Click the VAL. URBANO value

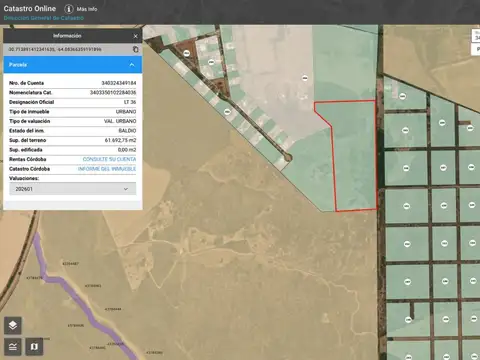tap(120, 121)
